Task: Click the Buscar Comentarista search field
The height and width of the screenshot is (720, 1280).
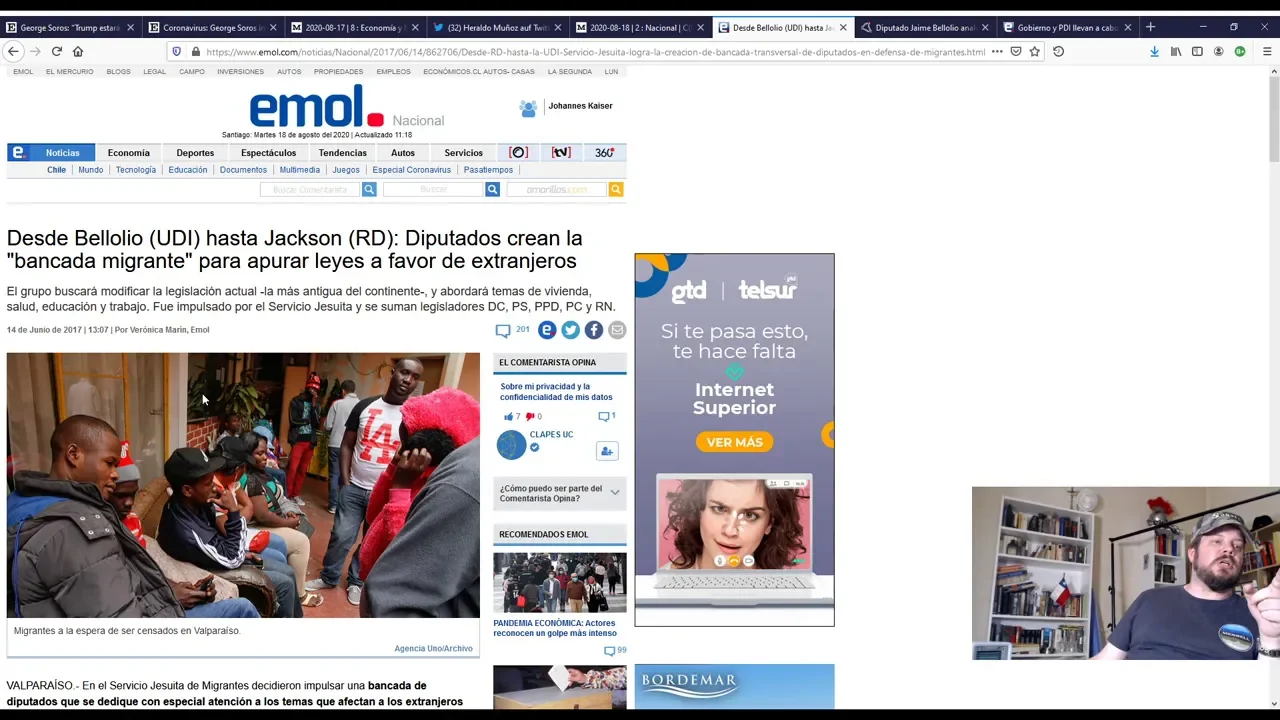Action: (310, 189)
